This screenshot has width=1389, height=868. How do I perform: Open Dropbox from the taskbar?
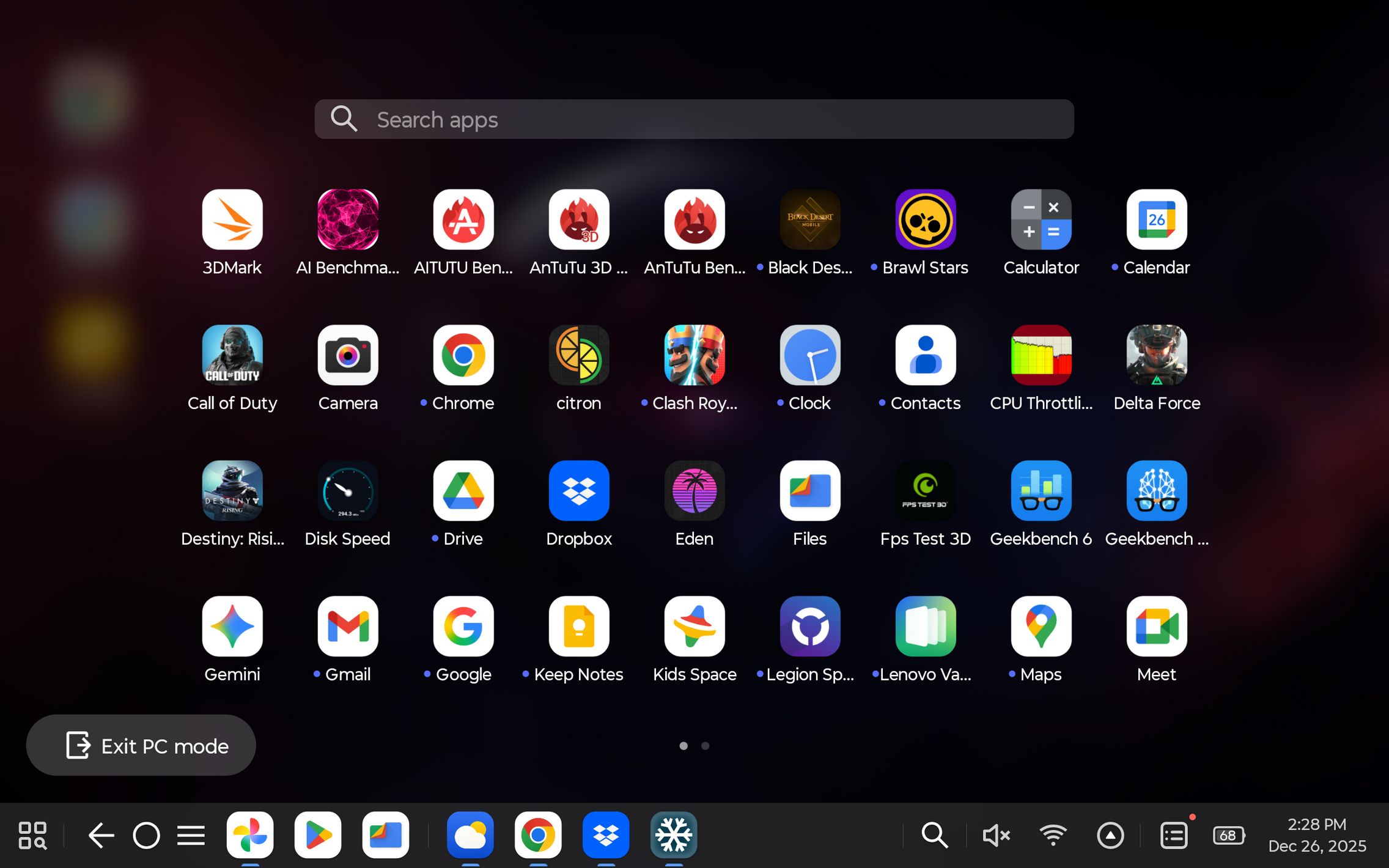tap(605, 835)
